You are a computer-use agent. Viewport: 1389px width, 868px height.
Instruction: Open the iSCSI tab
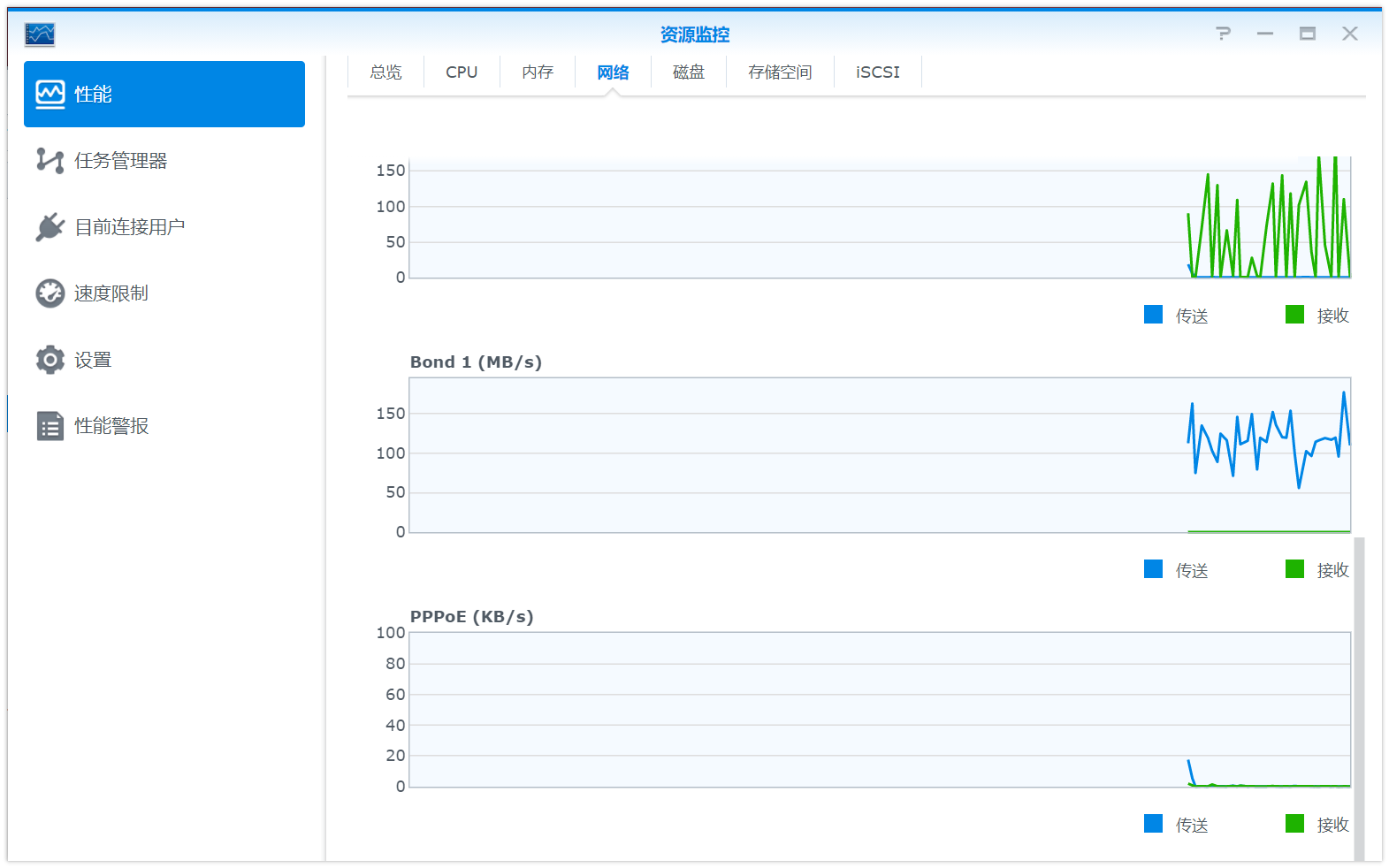coord(877,72)
